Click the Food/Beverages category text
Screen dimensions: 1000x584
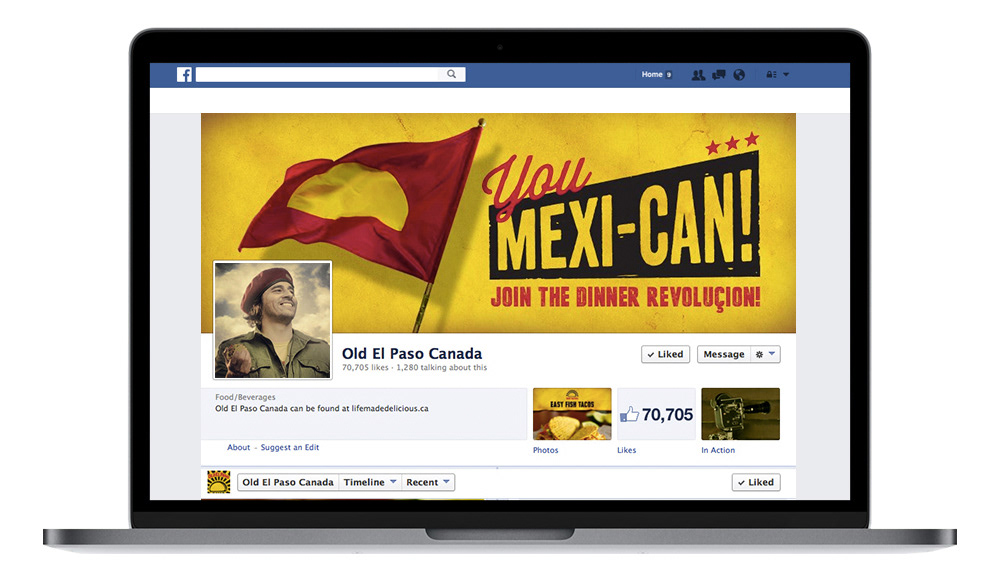pyautogui.click(x=245, y=397)
